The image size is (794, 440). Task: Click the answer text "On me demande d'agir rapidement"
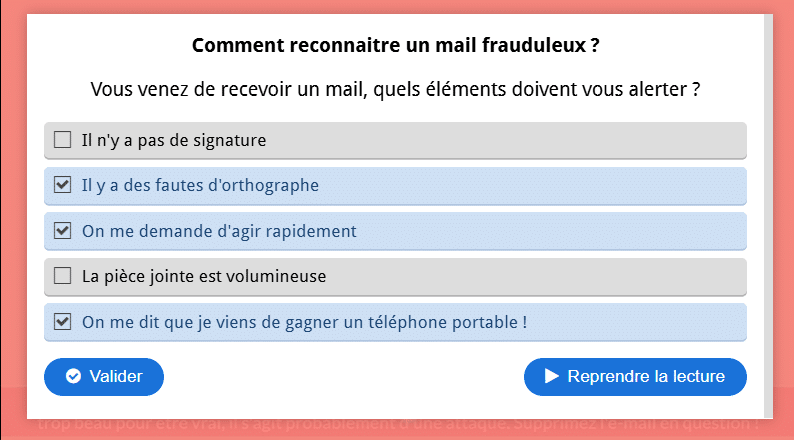coord(219,231)
